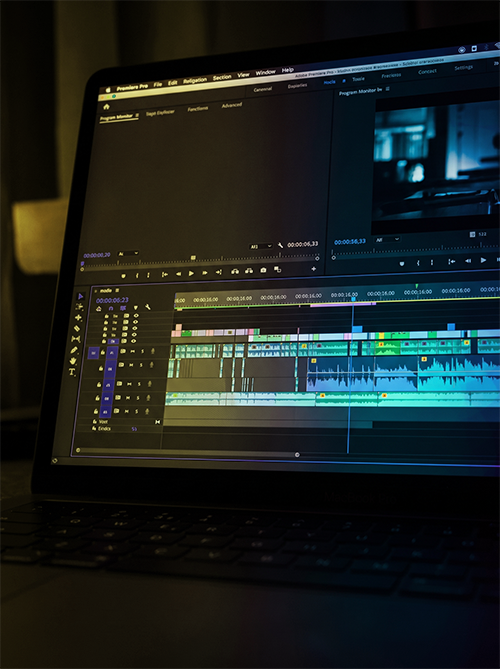This screenshot has width=500, height=669.
Task: Toggle insert as nest timeline icon
Action: [x=99, y=308]
